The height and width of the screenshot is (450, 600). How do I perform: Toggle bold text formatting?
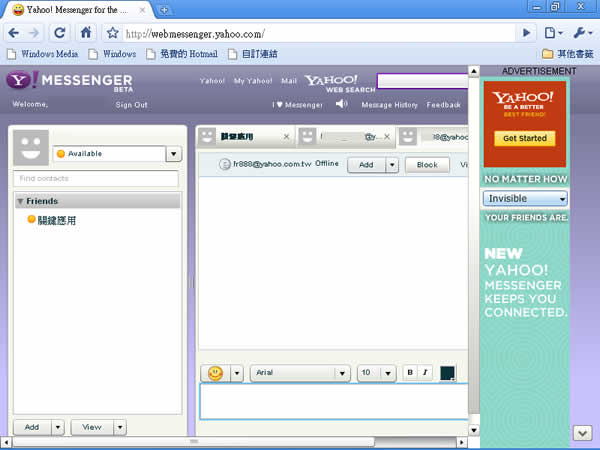pos(410,372)
